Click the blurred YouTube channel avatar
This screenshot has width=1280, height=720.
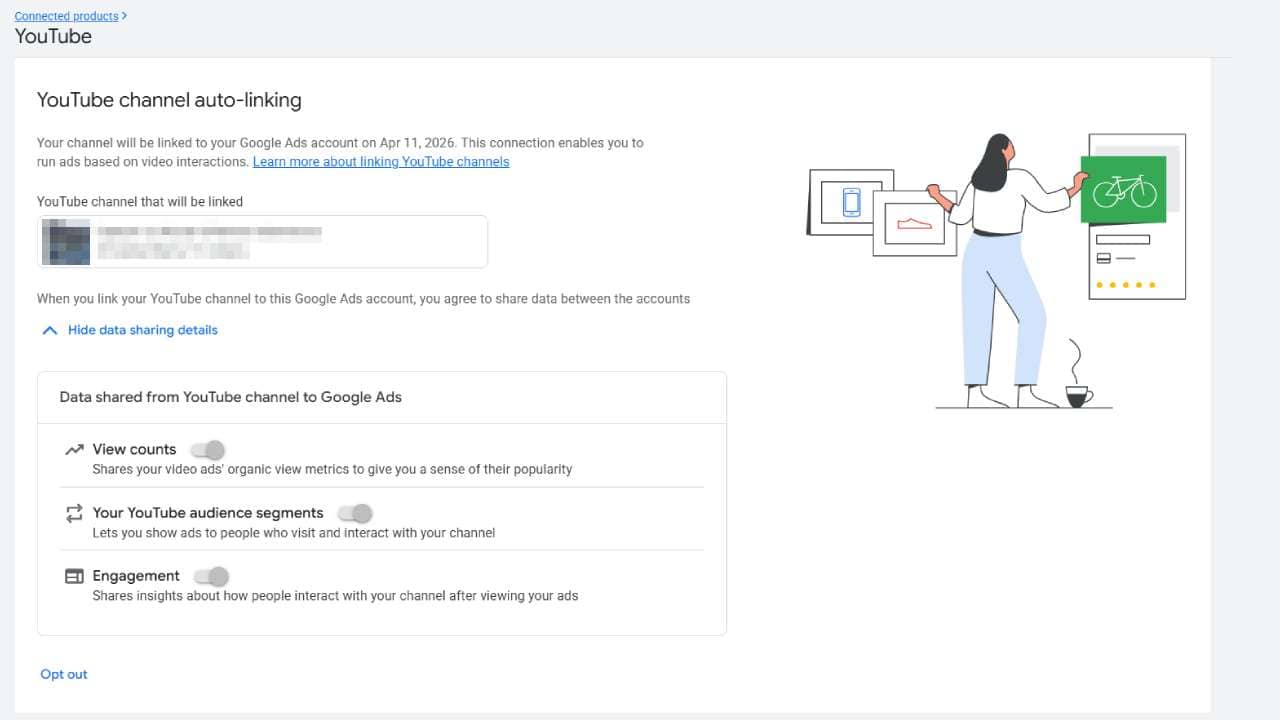pyautogui.click(x=67, y=242)
